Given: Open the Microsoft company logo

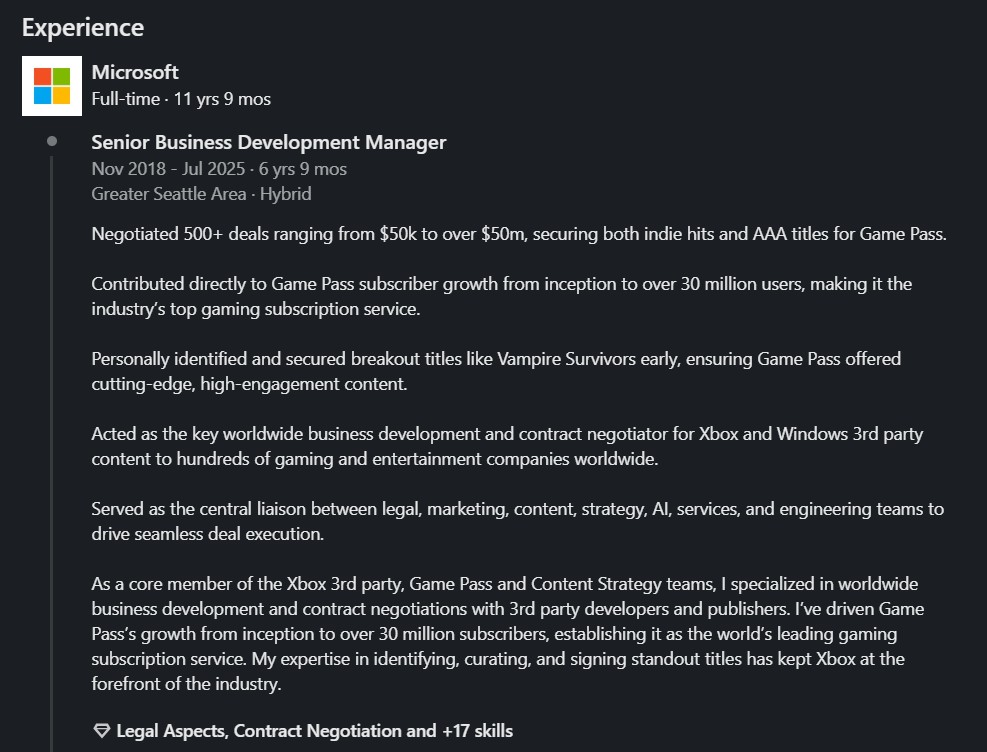Looking at the screenshot, I should pyautogui.click(x=52, y=86).
